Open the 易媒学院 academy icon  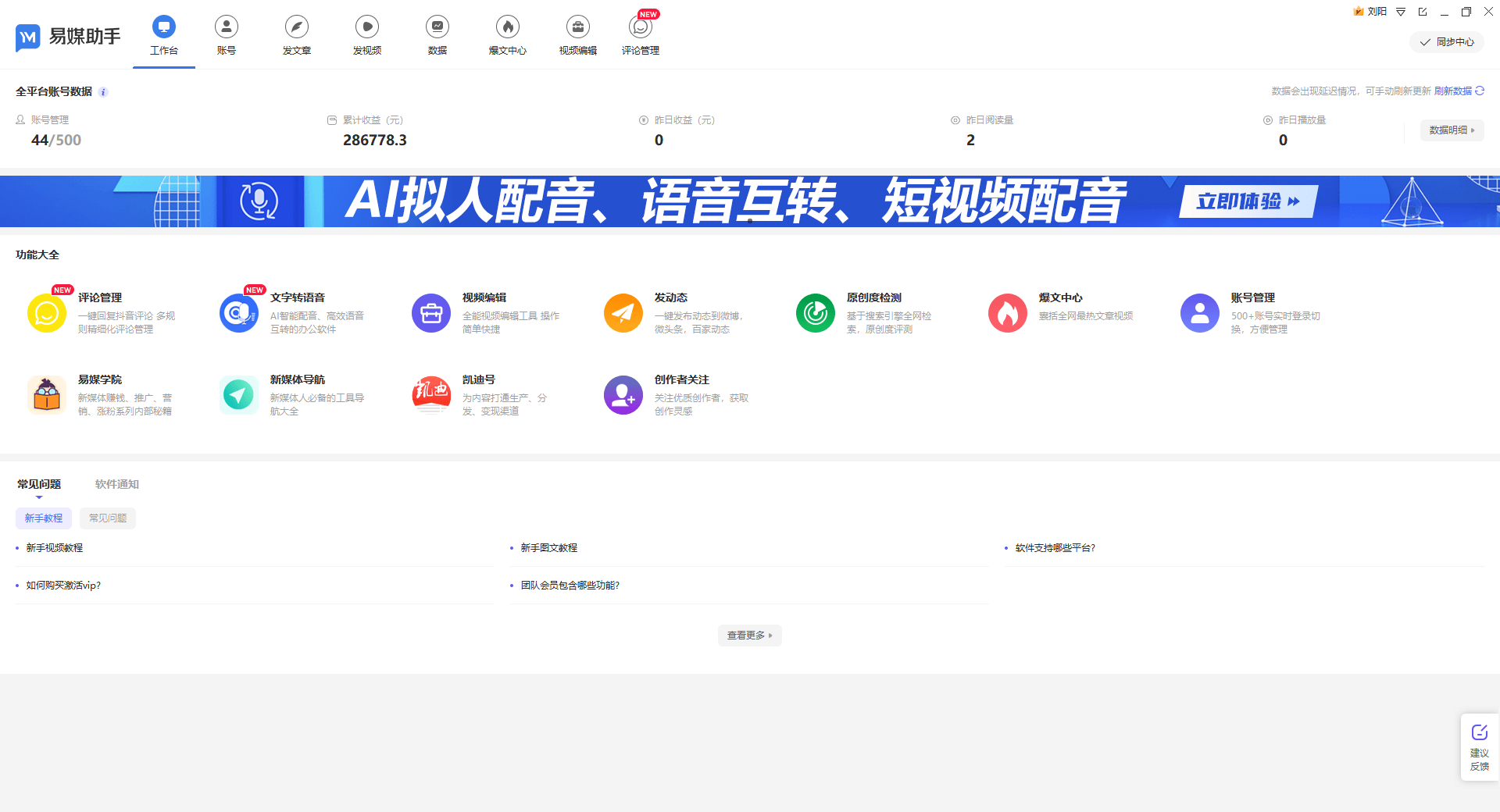(x=46, y=394)
